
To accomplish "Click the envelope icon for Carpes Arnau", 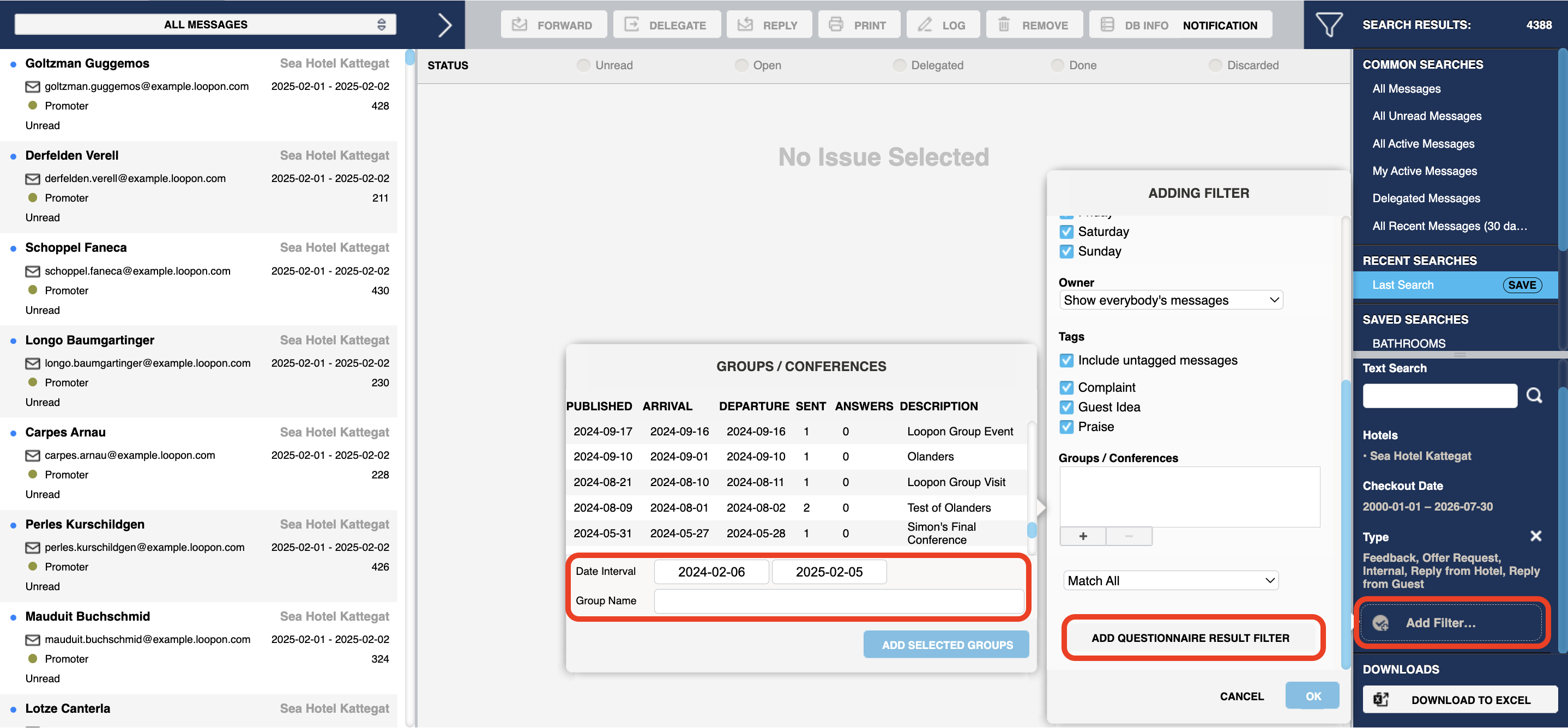I will (32, 456).
